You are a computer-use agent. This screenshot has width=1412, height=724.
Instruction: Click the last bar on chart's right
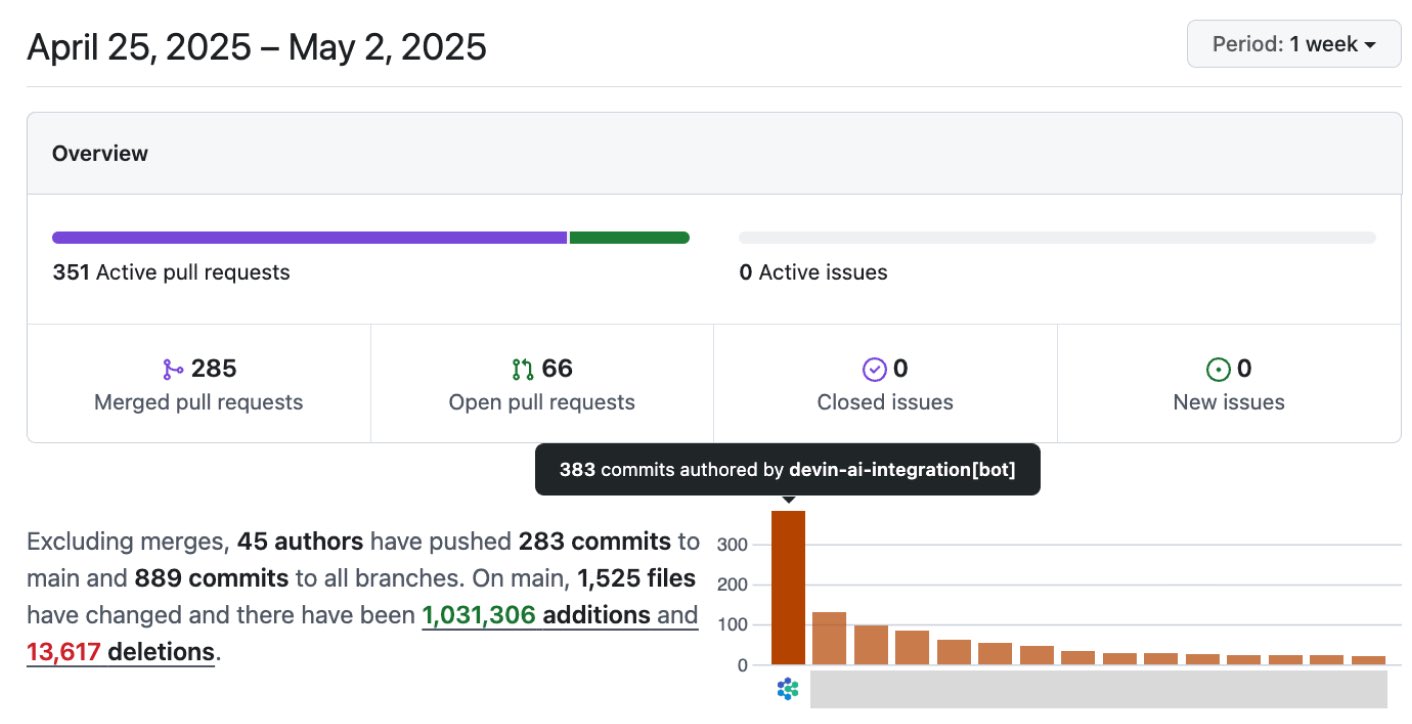(1368, 660)
